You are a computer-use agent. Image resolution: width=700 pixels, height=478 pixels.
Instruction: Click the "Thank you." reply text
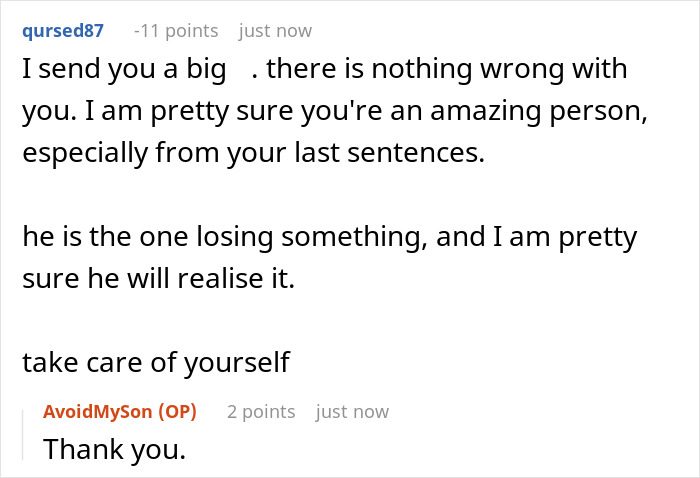point(114,449)
